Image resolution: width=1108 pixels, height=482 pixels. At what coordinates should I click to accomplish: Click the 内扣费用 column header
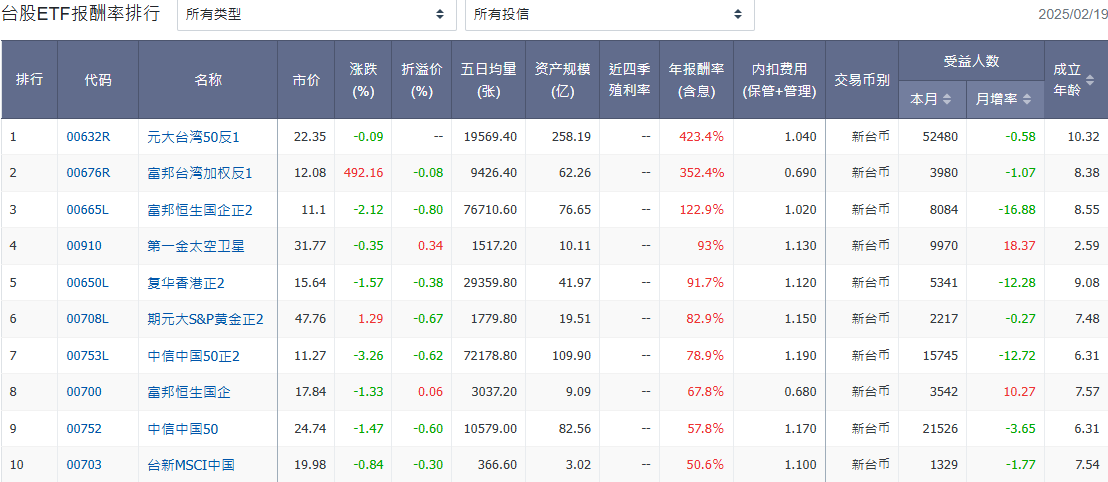(x=779, y=80)
